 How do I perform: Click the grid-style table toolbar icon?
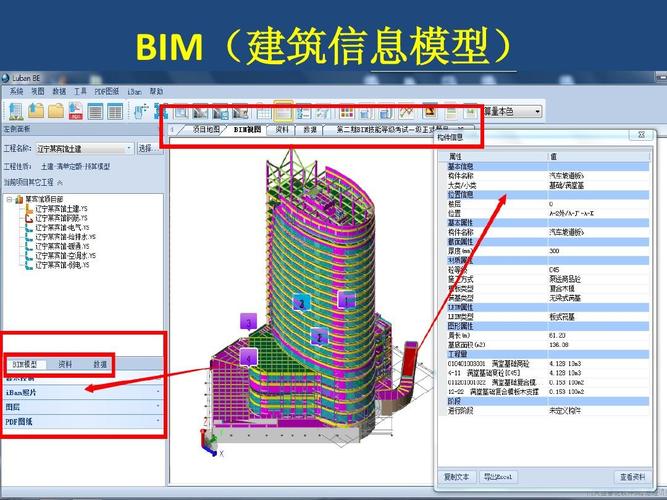coord(115,112)
